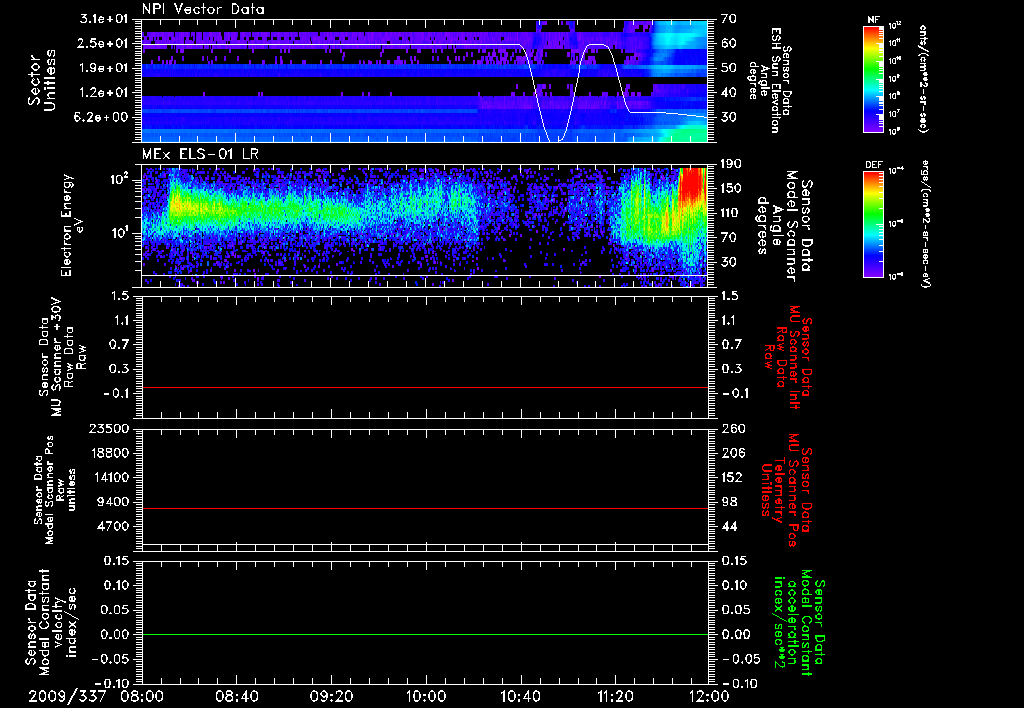Viewport: 1024px width, 708px height.
Task: Select the "NPI Vector Data" panel title
Action: click(x=203, y=9)
